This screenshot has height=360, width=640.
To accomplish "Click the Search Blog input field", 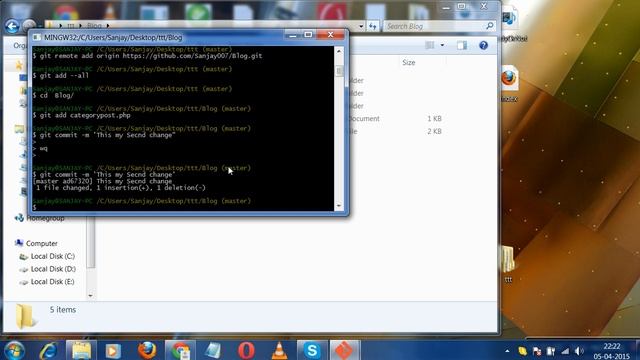I will point(433,26).
